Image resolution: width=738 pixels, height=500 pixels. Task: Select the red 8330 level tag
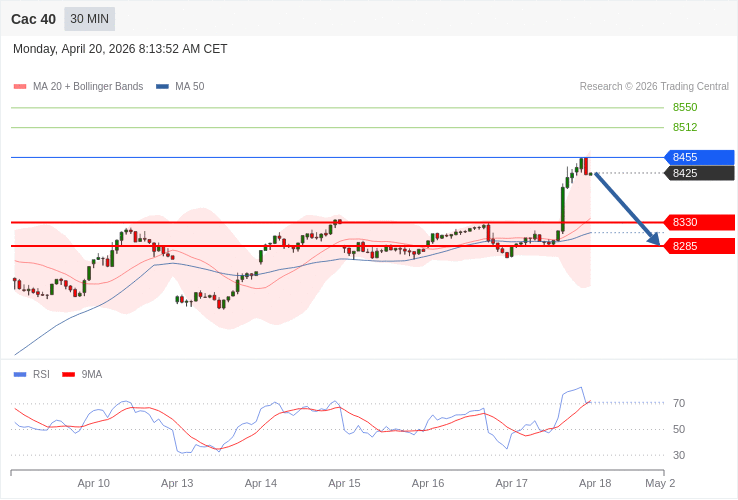click(x=699, y=222)
